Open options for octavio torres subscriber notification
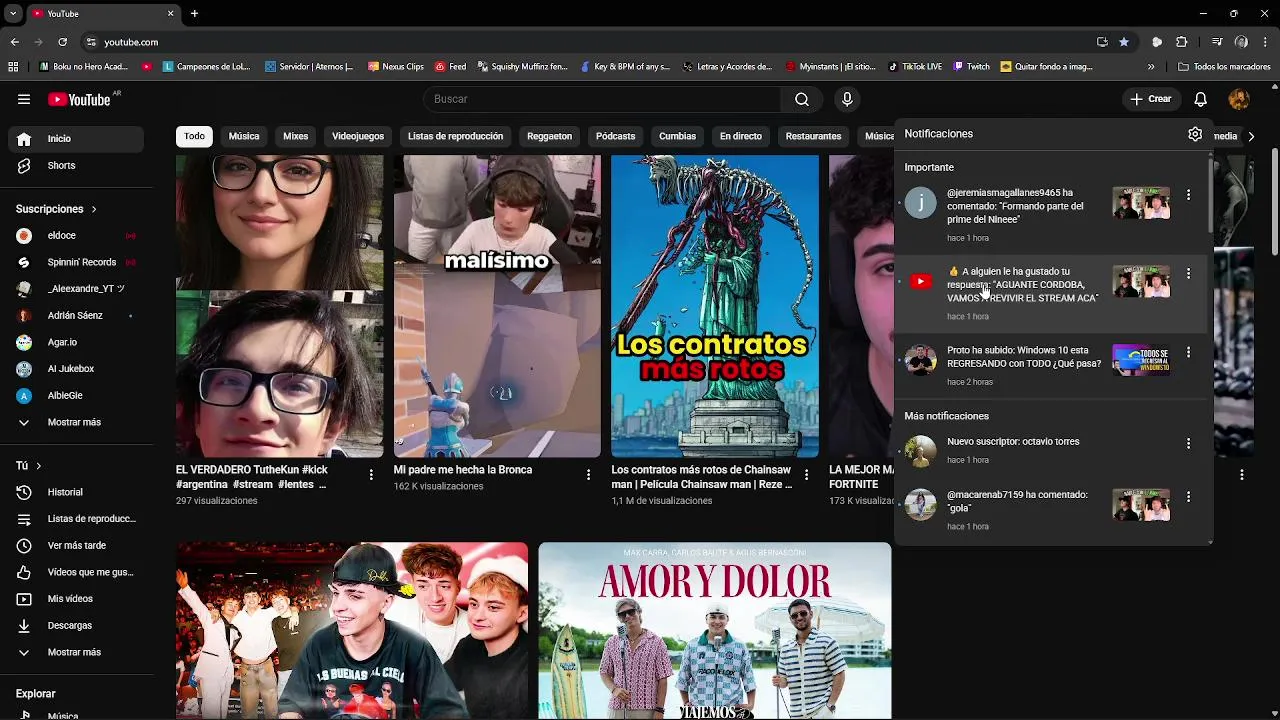Screen dimensions: 1280x720 (x=1188, y=443)
